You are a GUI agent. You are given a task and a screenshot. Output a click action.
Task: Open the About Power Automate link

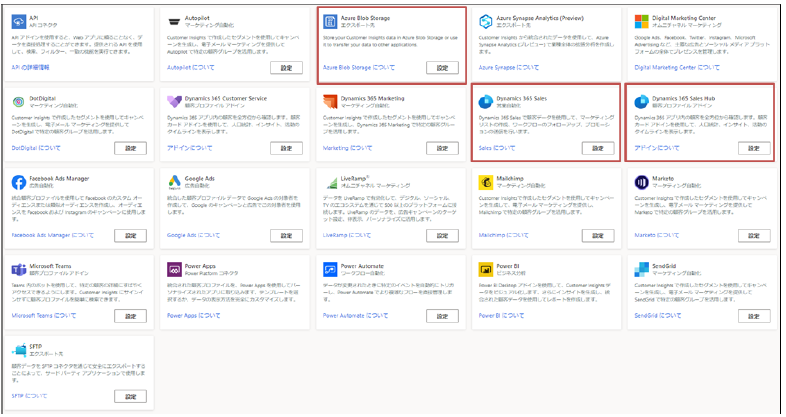tap(355, 315)
